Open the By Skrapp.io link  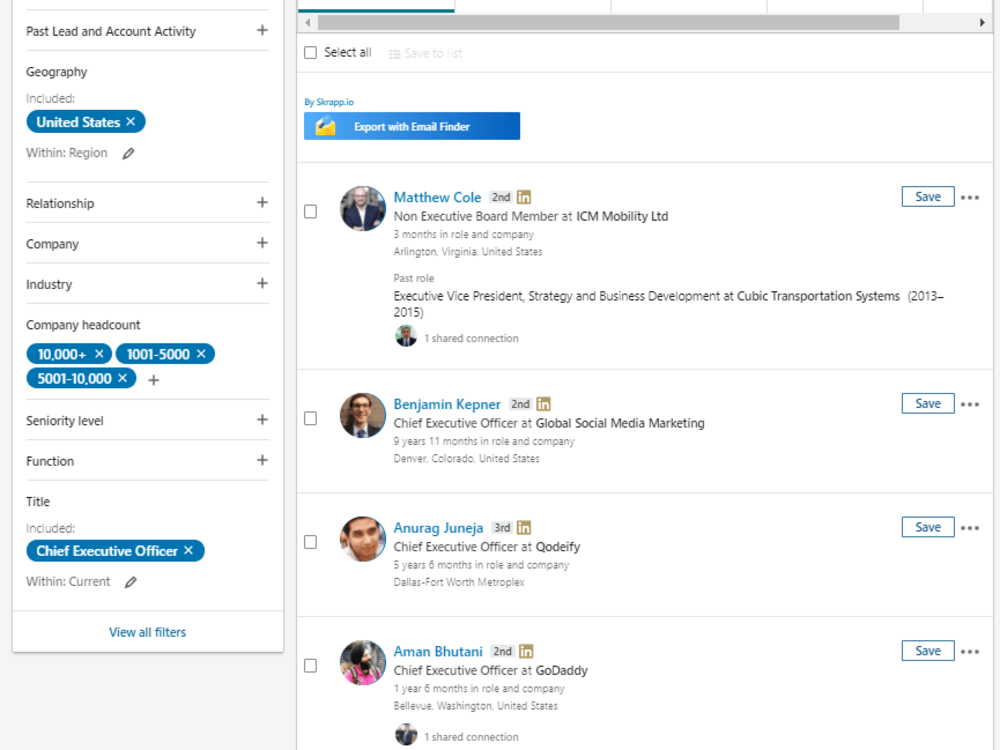coord(329,102)
